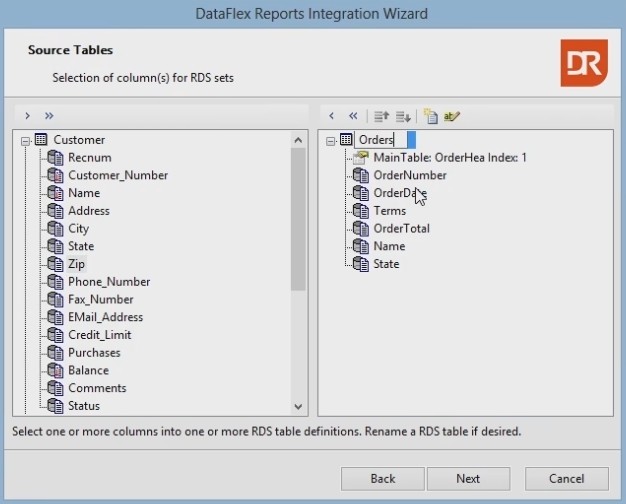Collapse the Customer table tree node
The height and width of the screenshot is (504, 626).
click(x=26, y=140)
